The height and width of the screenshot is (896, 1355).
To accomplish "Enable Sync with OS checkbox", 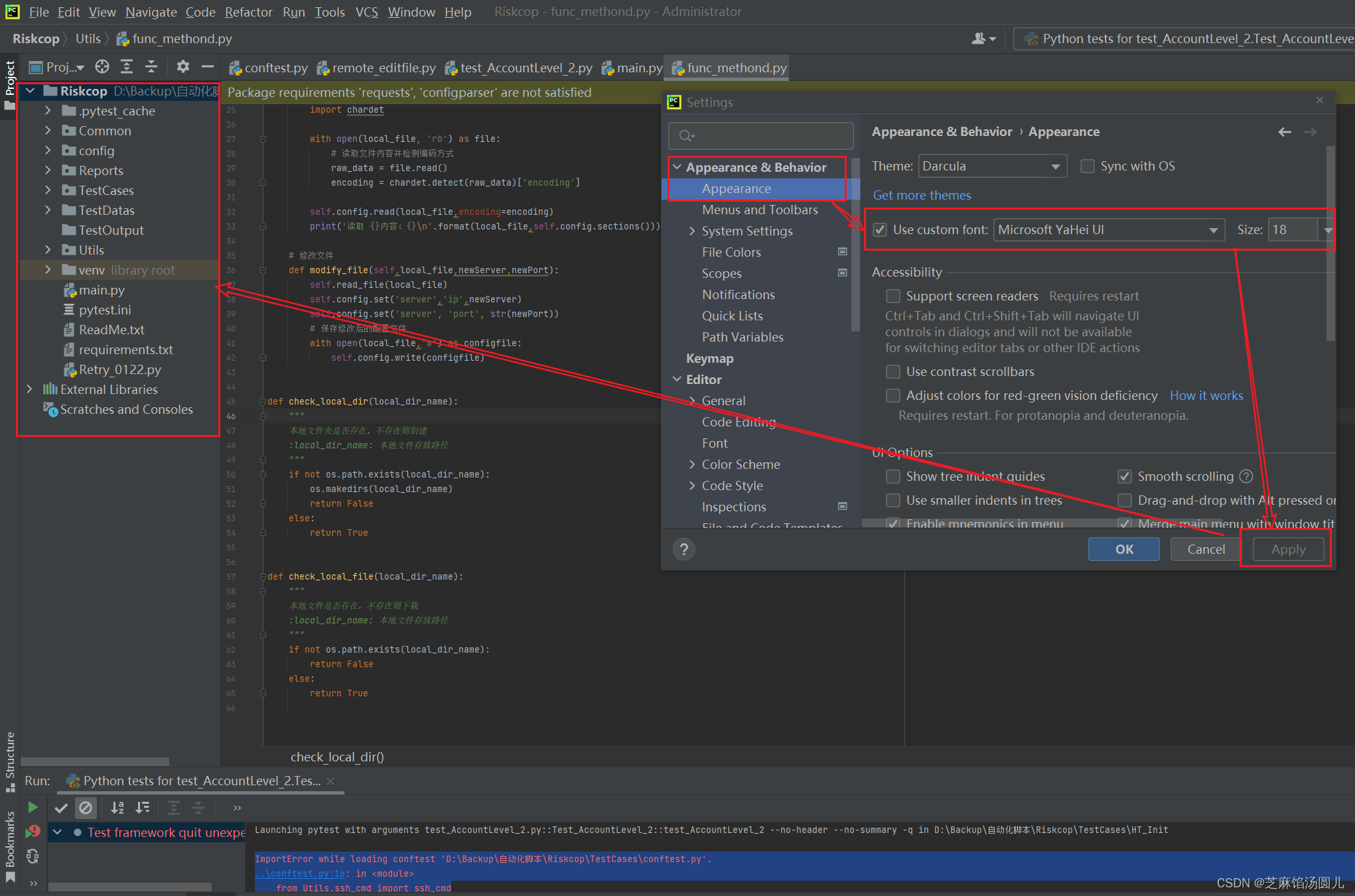I will point(1088,166).
